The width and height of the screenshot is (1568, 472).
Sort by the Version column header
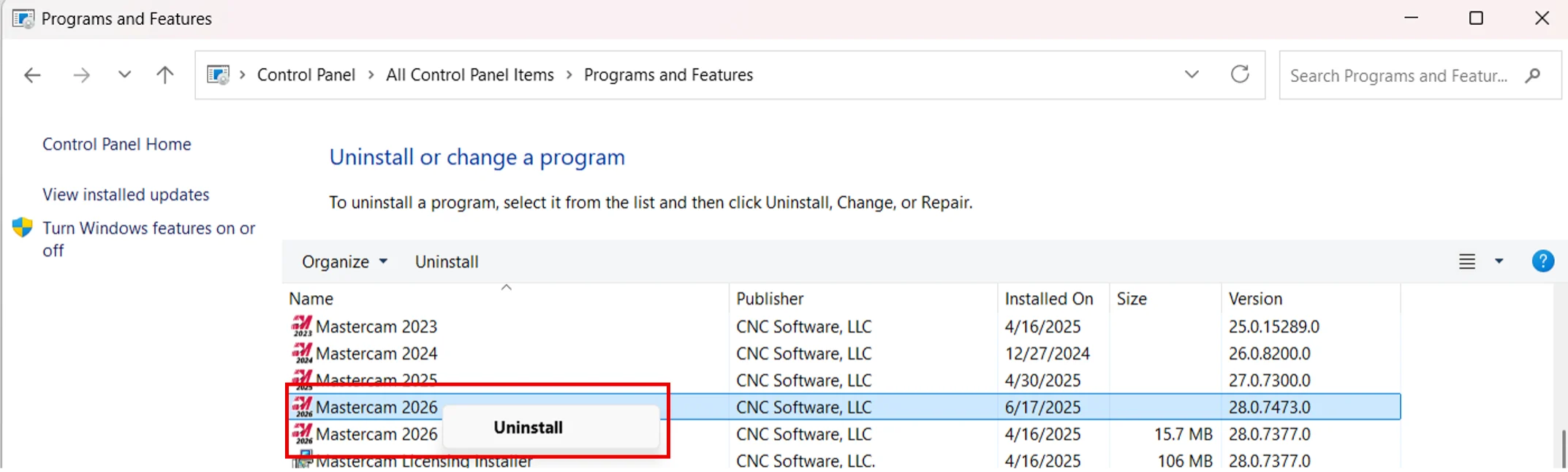pos(1311,298)
